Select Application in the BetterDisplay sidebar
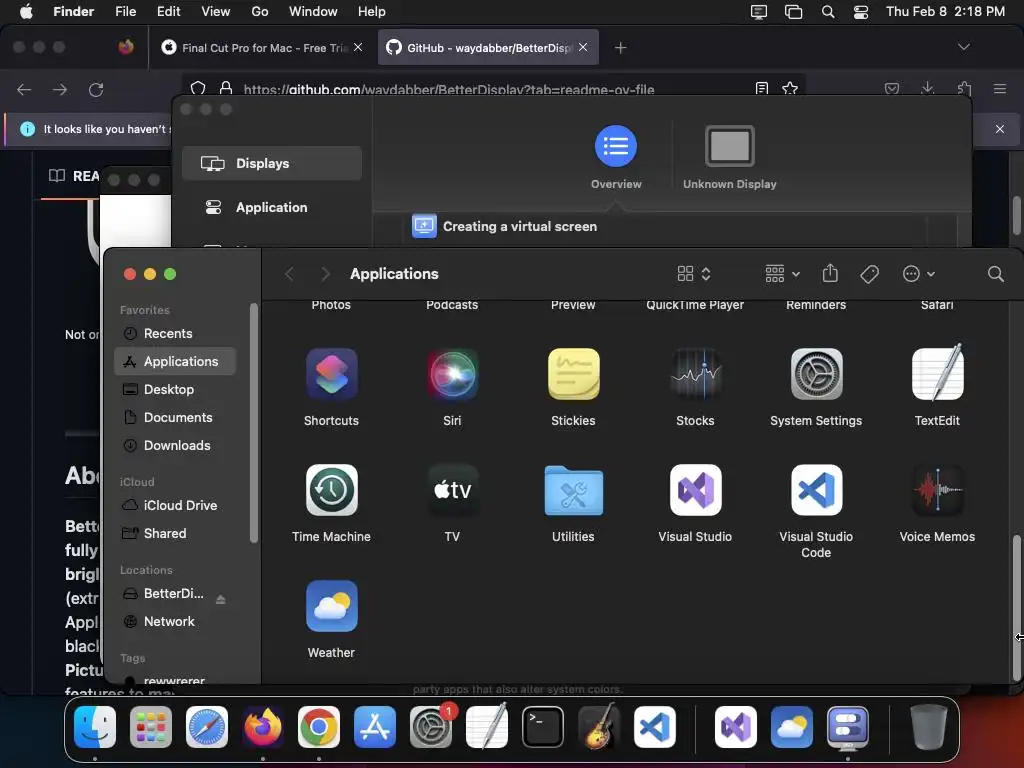Viewport: 1024px width, 768px height. coord(272,207)
